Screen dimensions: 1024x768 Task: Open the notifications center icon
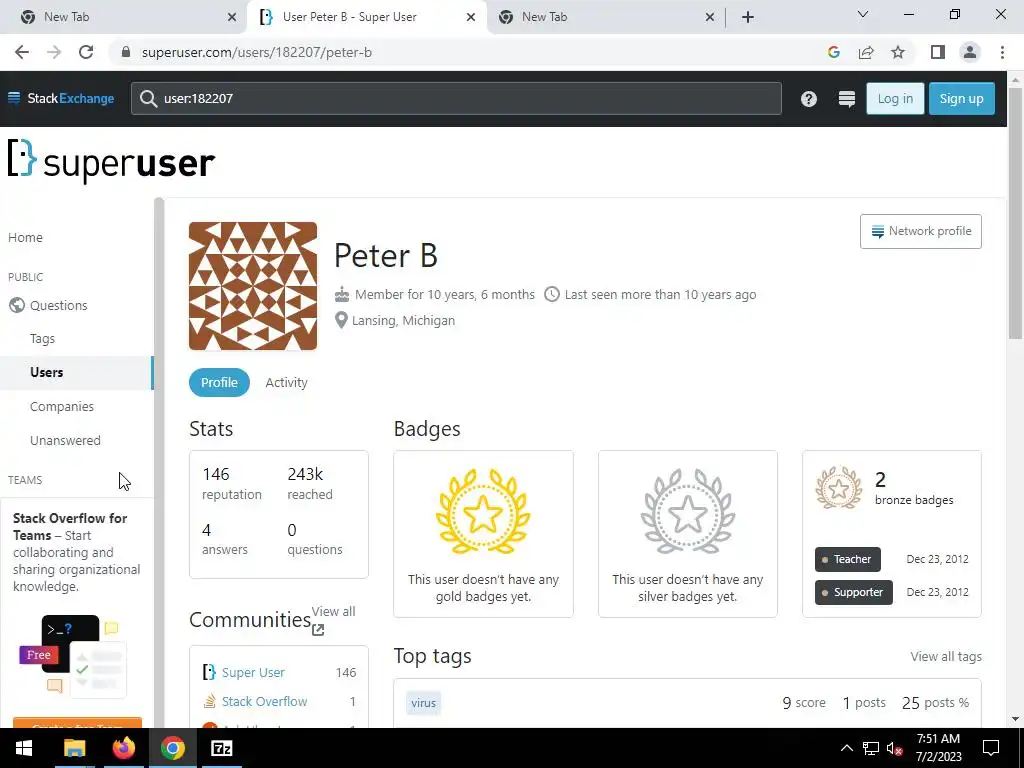pyautogui.click(x=991, y=748)
